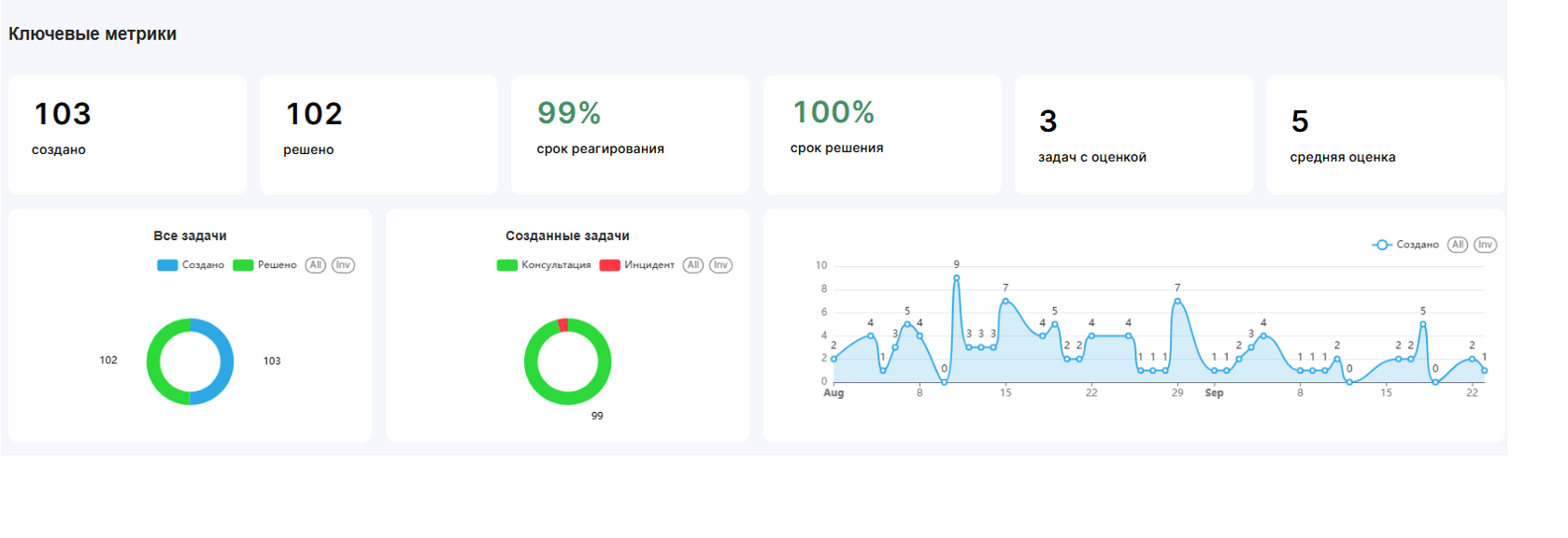1568x538 pixels.
Task: Click All button in line chart legend
Action: point(1458,245)
